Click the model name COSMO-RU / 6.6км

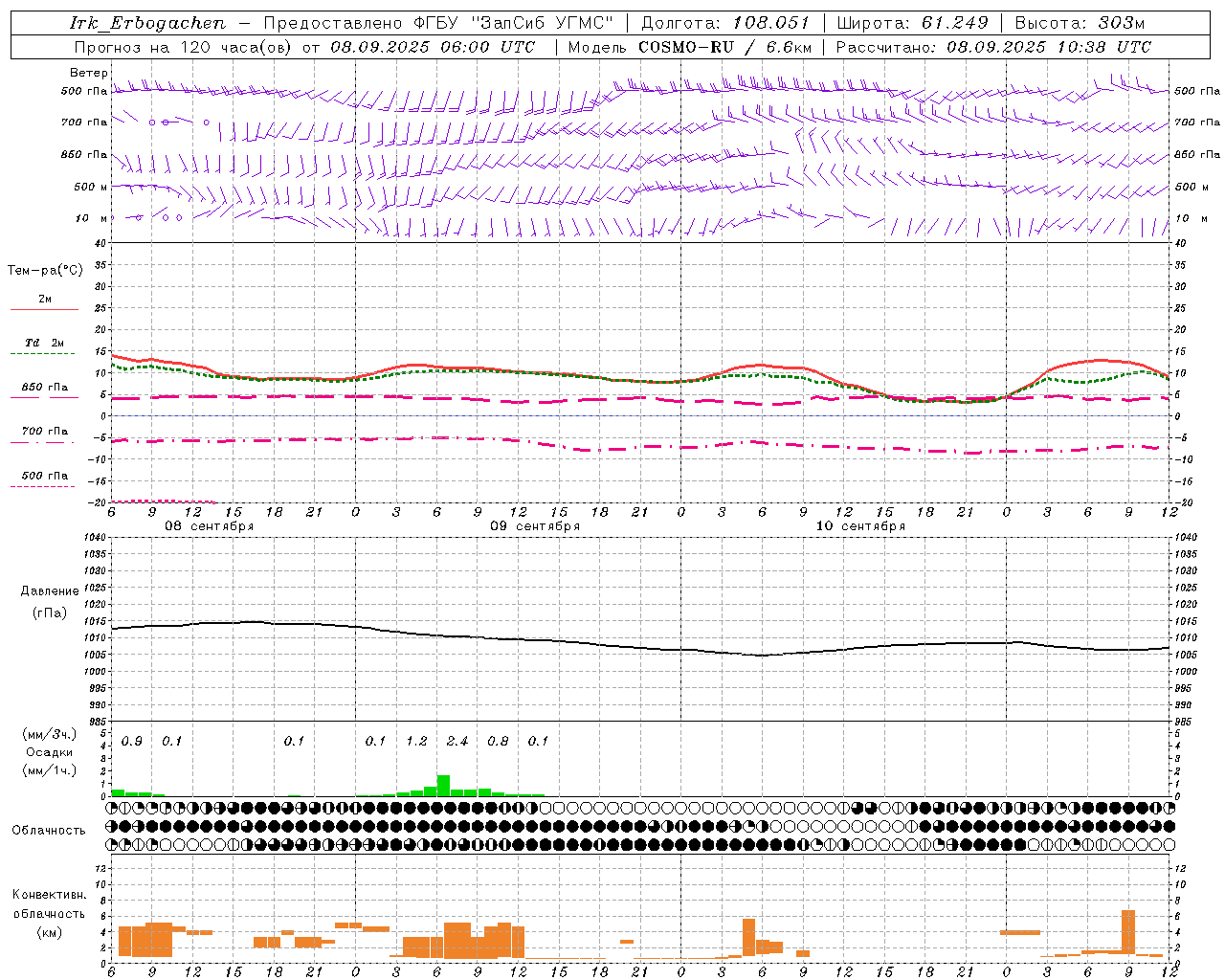[725, 47]
